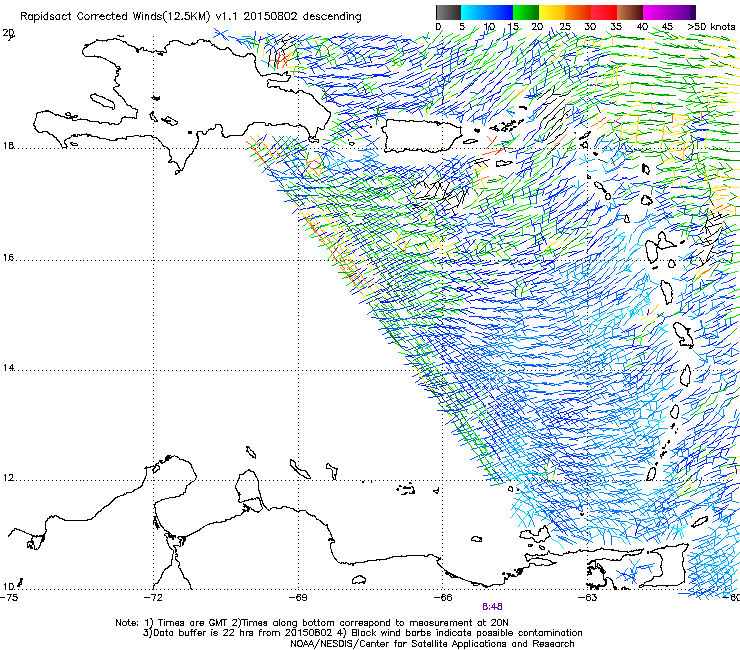Screen dimensions: 740x650
Task: Click the brown 35-40 knots legend swatch
Action: 630,12
